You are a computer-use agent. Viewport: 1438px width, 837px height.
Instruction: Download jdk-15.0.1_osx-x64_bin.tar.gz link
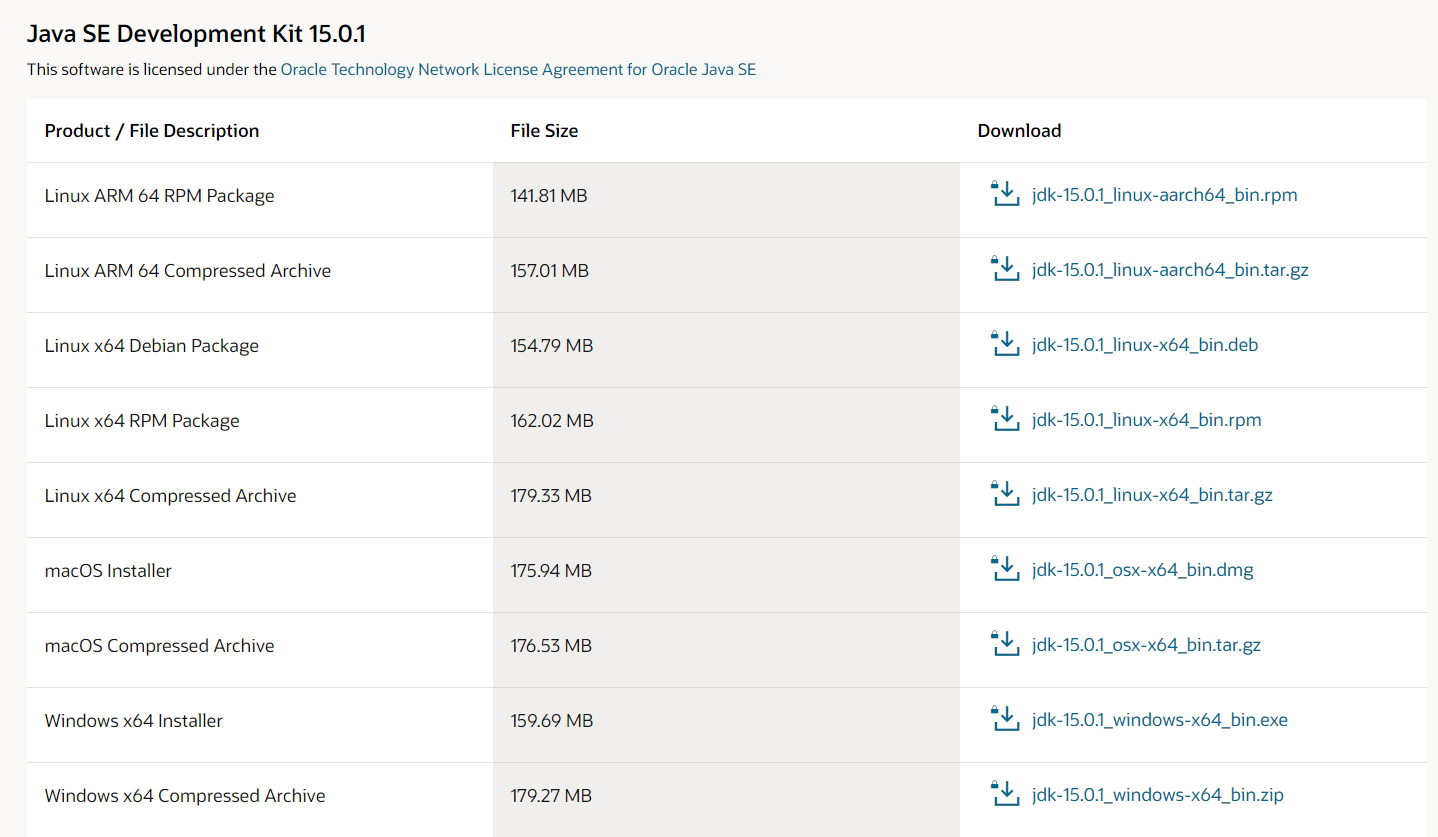[1146, 645]
